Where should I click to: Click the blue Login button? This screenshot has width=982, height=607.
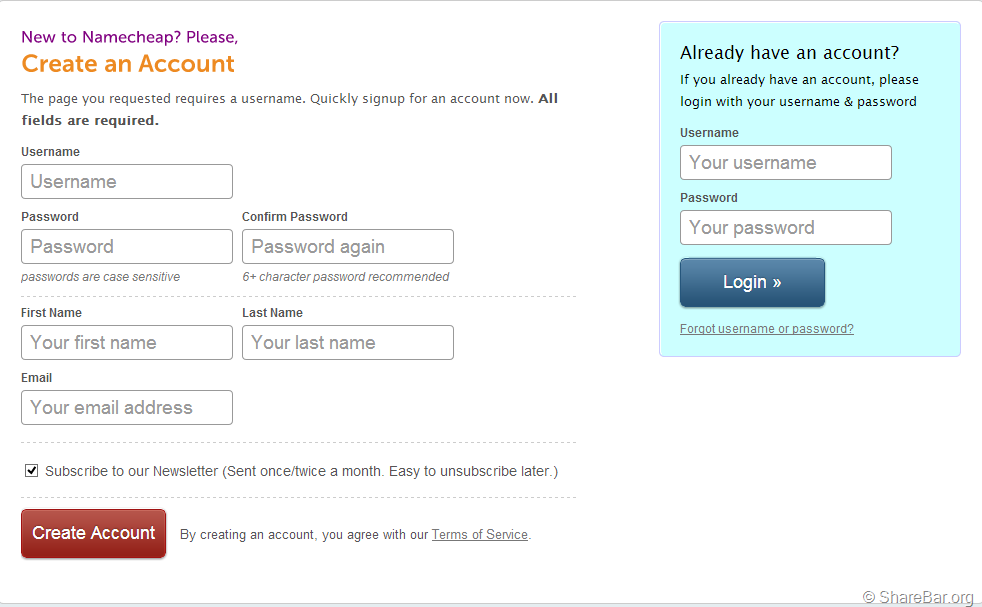752,283
